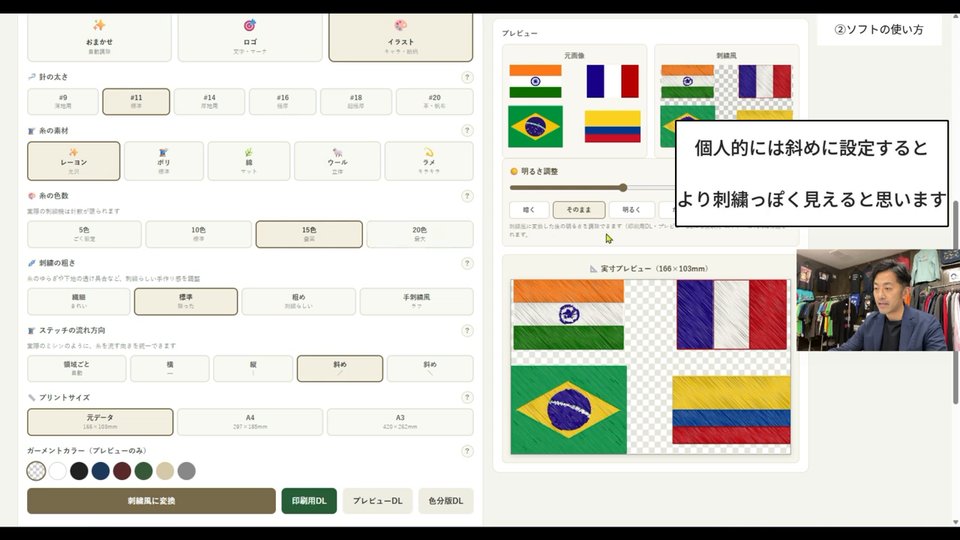Pick white garment color swatch
The image size is (960, 540).
58,471
